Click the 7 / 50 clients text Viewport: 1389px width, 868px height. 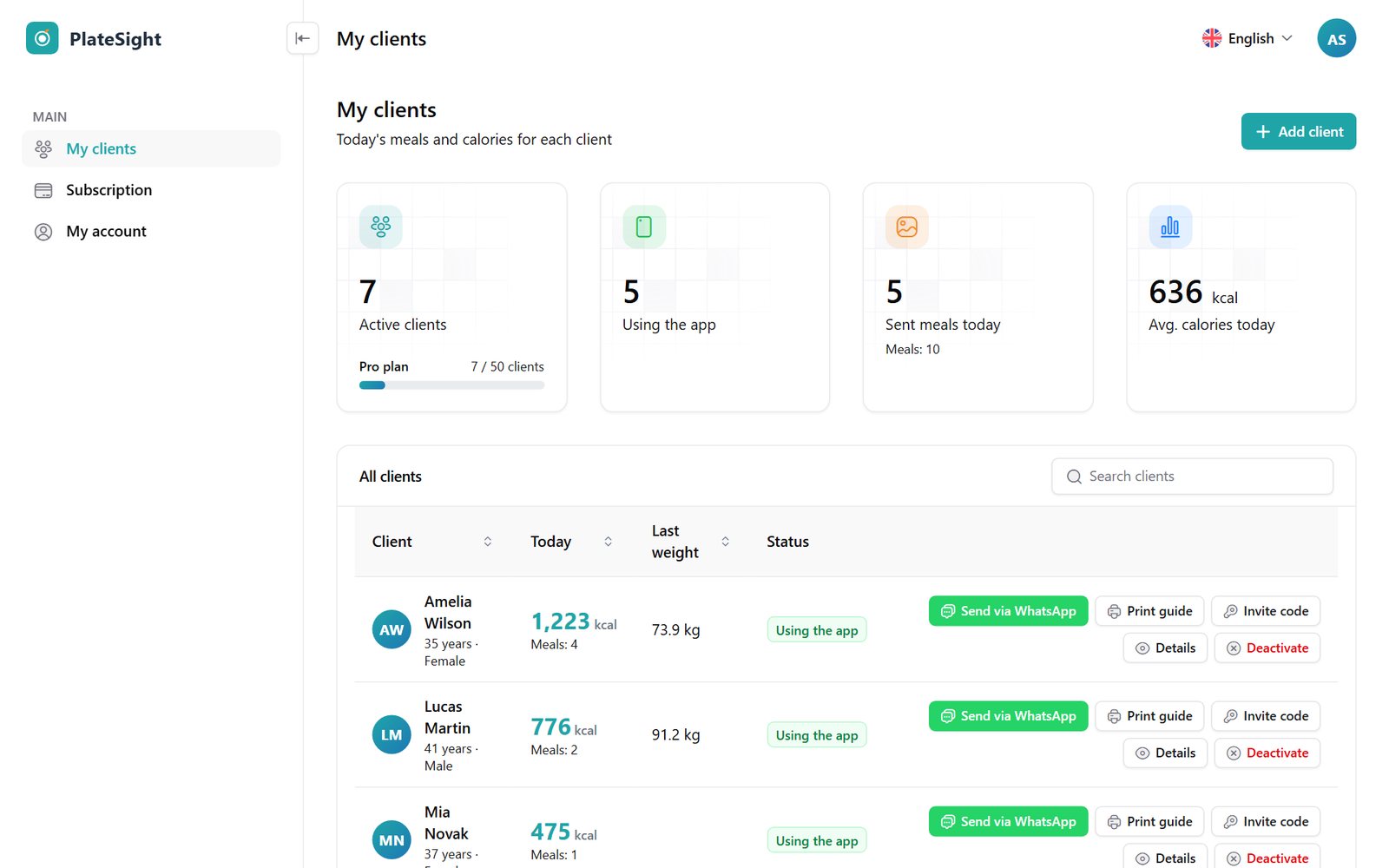pyautogui.click(x=507, y=367)
